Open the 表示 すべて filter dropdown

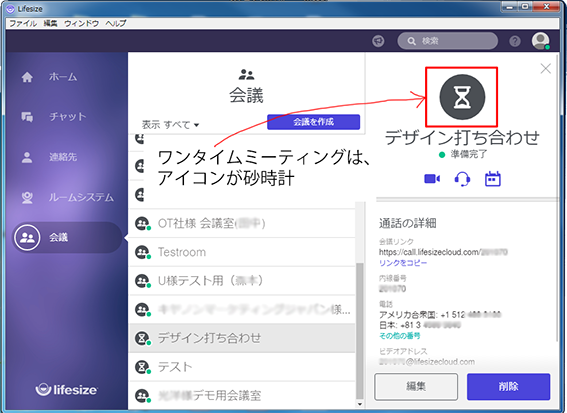(170, 125)
